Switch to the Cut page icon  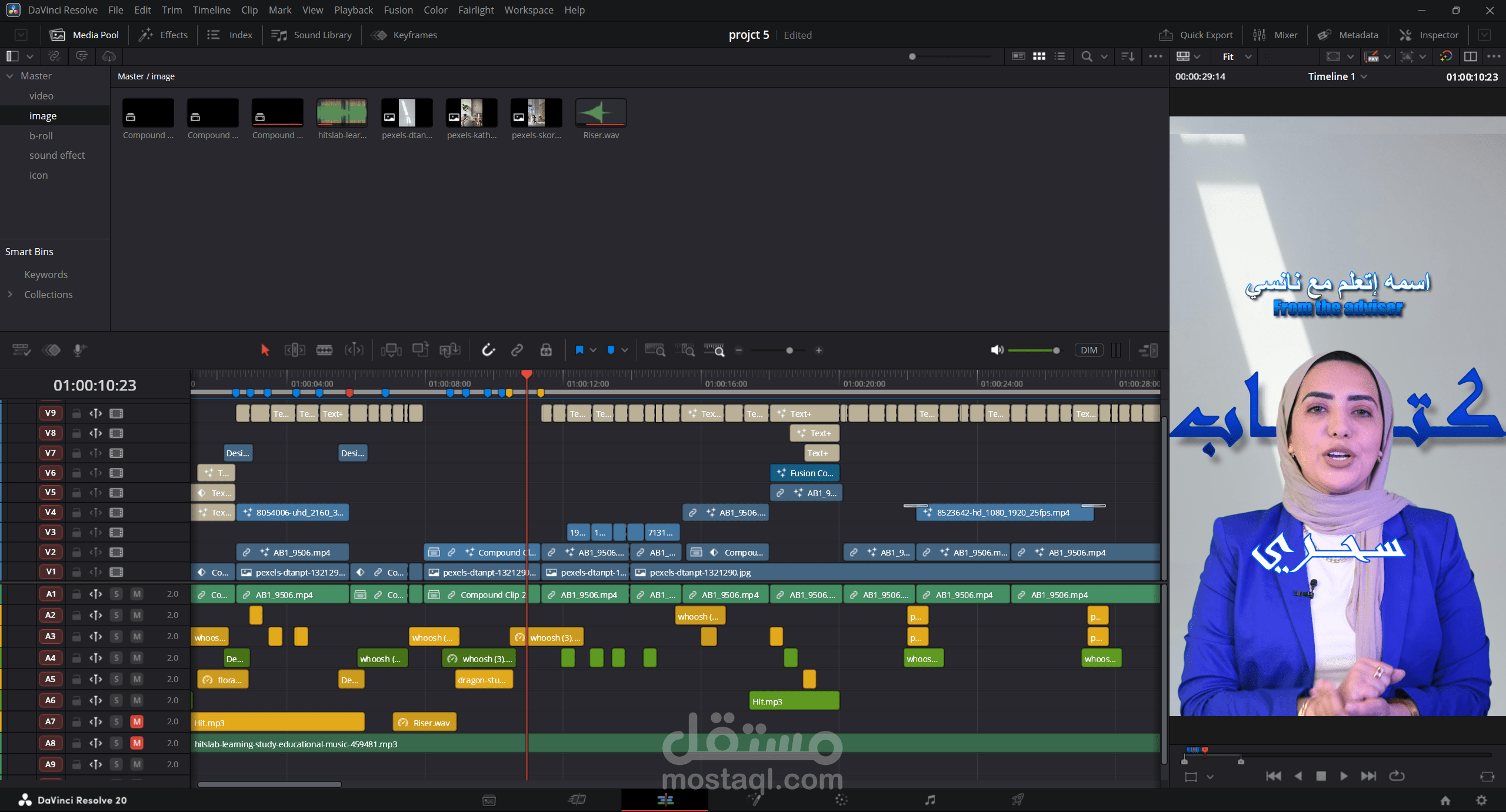[577, 800]
